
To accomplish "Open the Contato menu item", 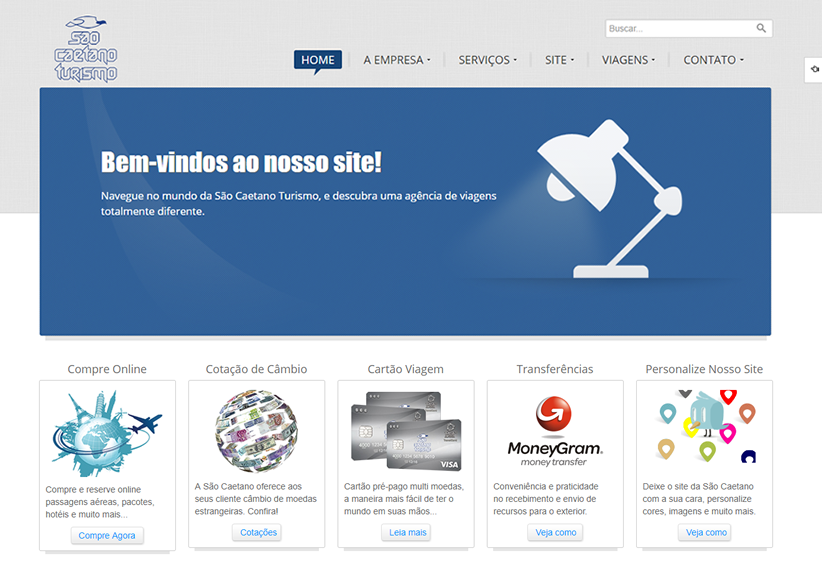I will coord(713,60).
